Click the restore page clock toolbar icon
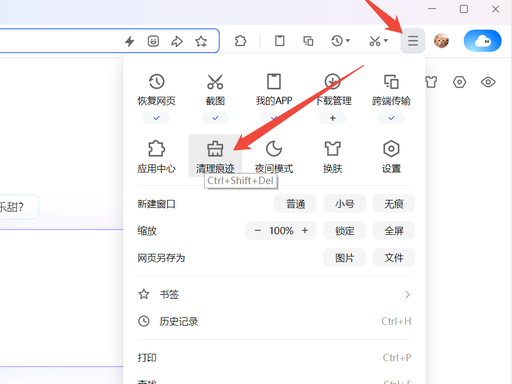Screen dimensions: 512x384 click(x=337, y=41)
